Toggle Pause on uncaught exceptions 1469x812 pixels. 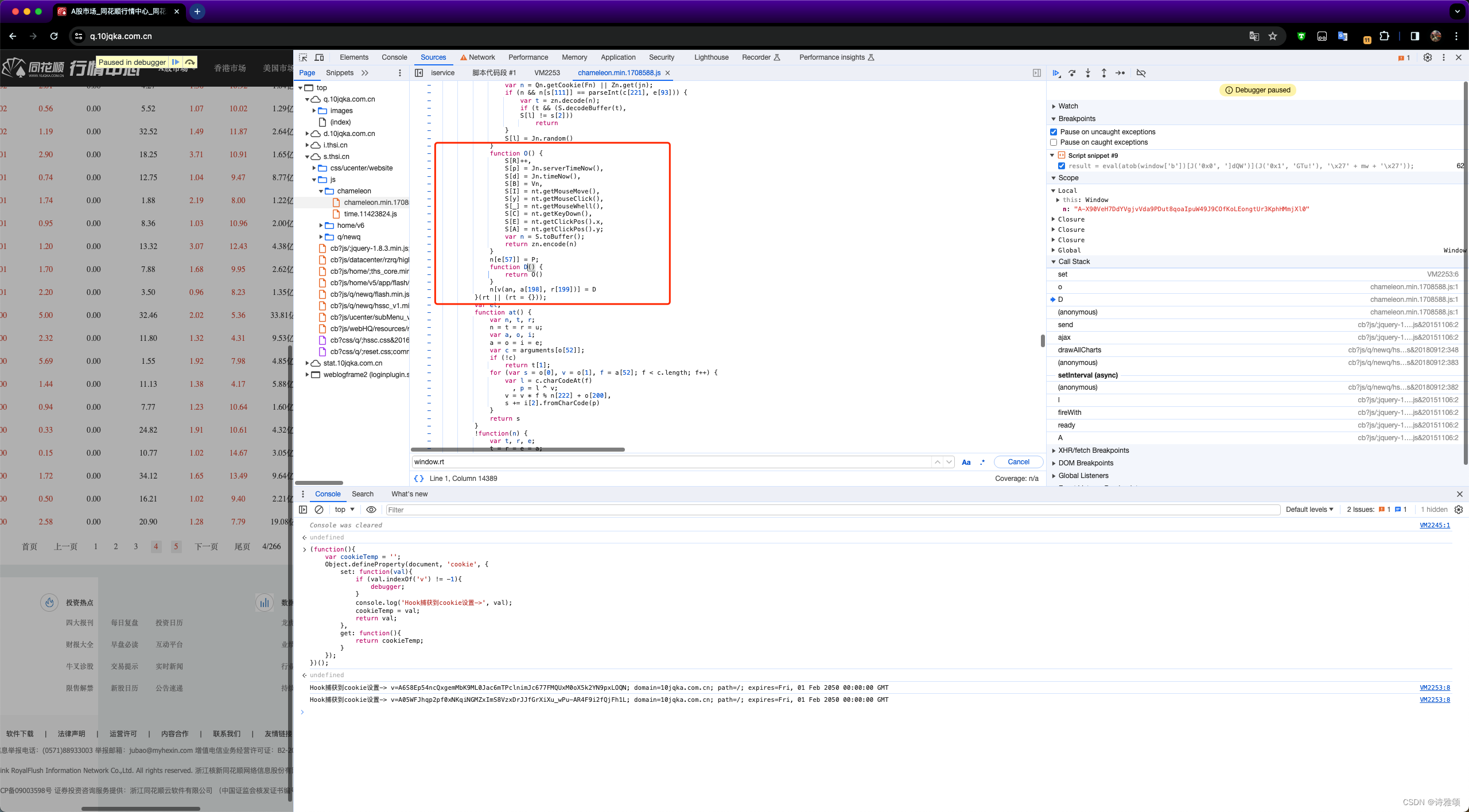tap(1054, 132)
